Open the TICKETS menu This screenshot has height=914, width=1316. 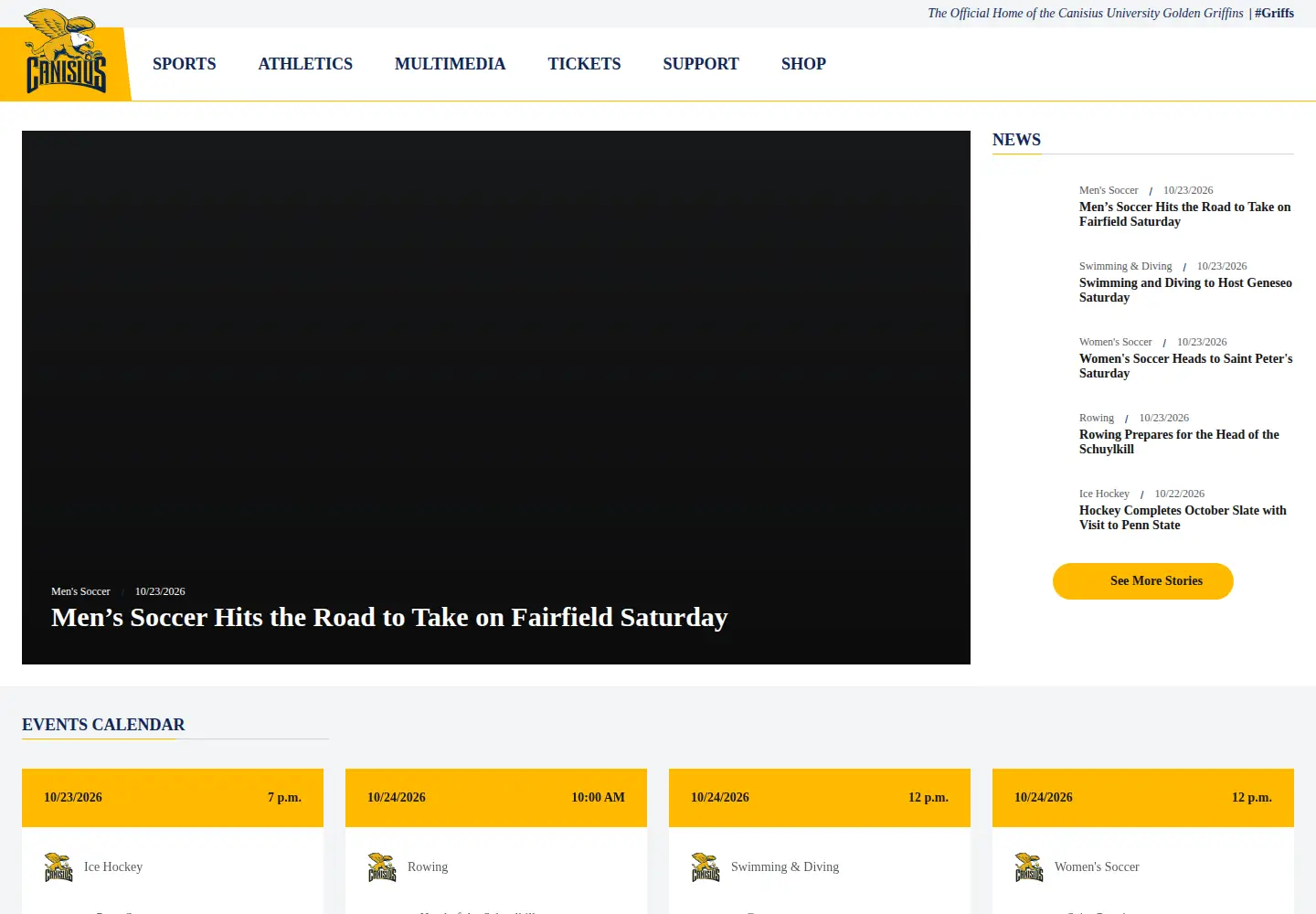tap(584, 64)
